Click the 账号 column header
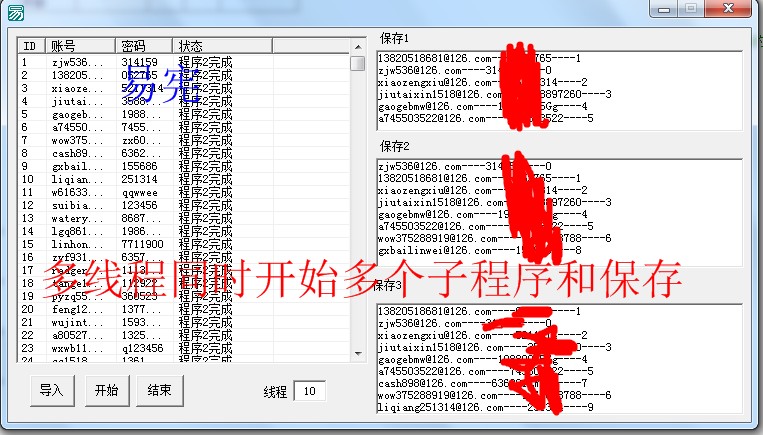Screen dimensions: 763x435 [x=80, y=46]
